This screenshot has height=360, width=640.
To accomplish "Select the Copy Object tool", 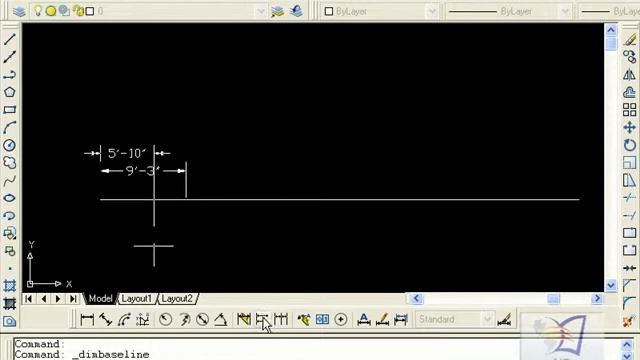I will click(629, 57).
